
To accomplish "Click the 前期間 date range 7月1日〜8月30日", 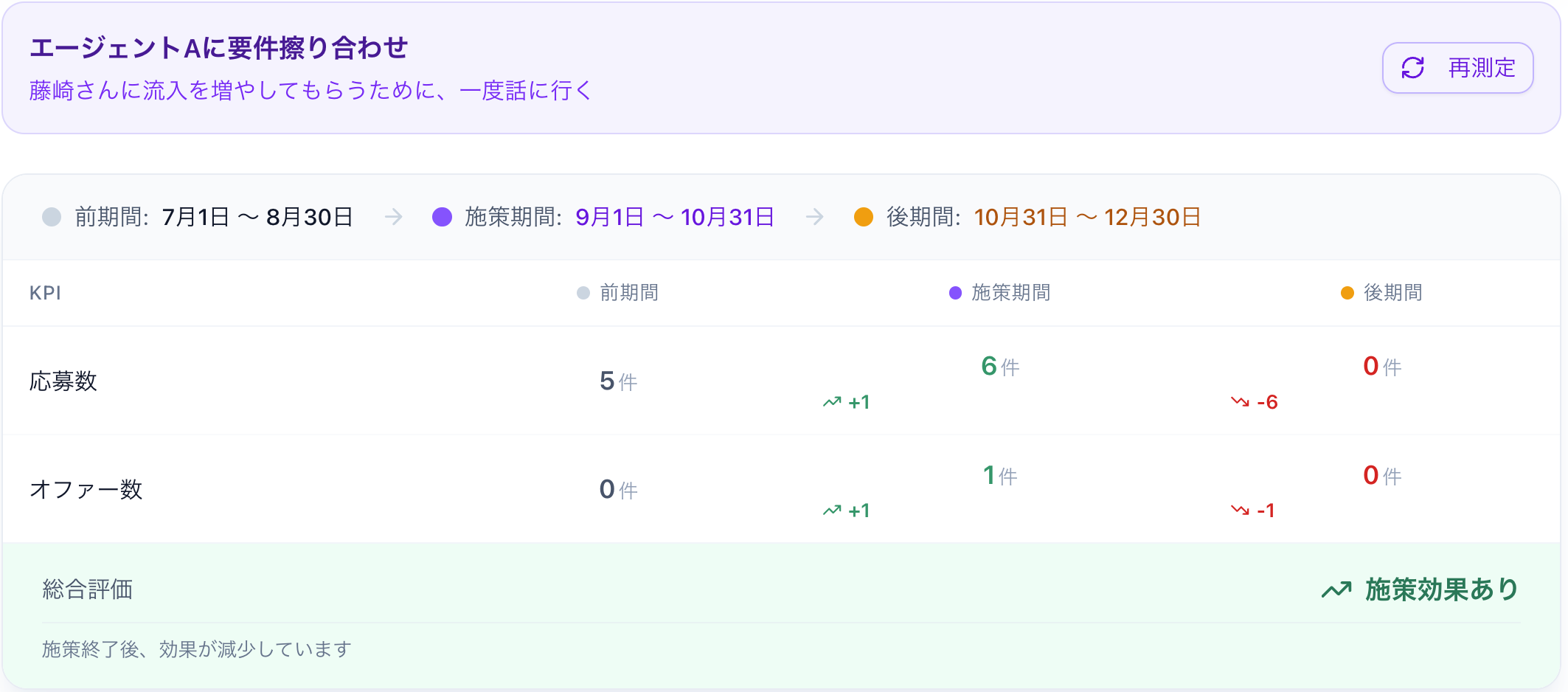I will (x=257, y=217).
